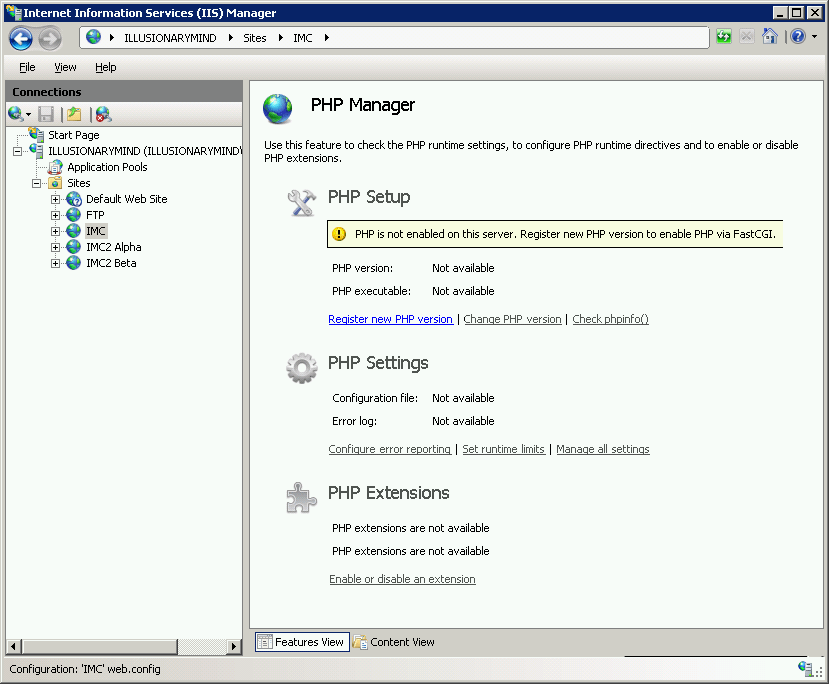Select the Application Pools icon

coord(56,167)
